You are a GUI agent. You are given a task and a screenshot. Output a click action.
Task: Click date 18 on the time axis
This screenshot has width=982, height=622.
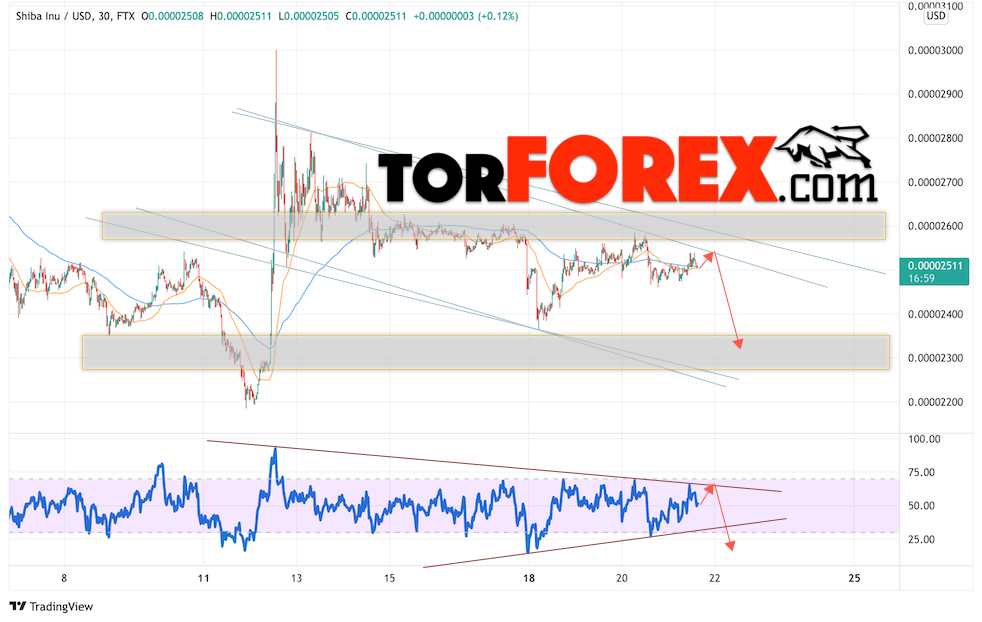click(529, 578)
